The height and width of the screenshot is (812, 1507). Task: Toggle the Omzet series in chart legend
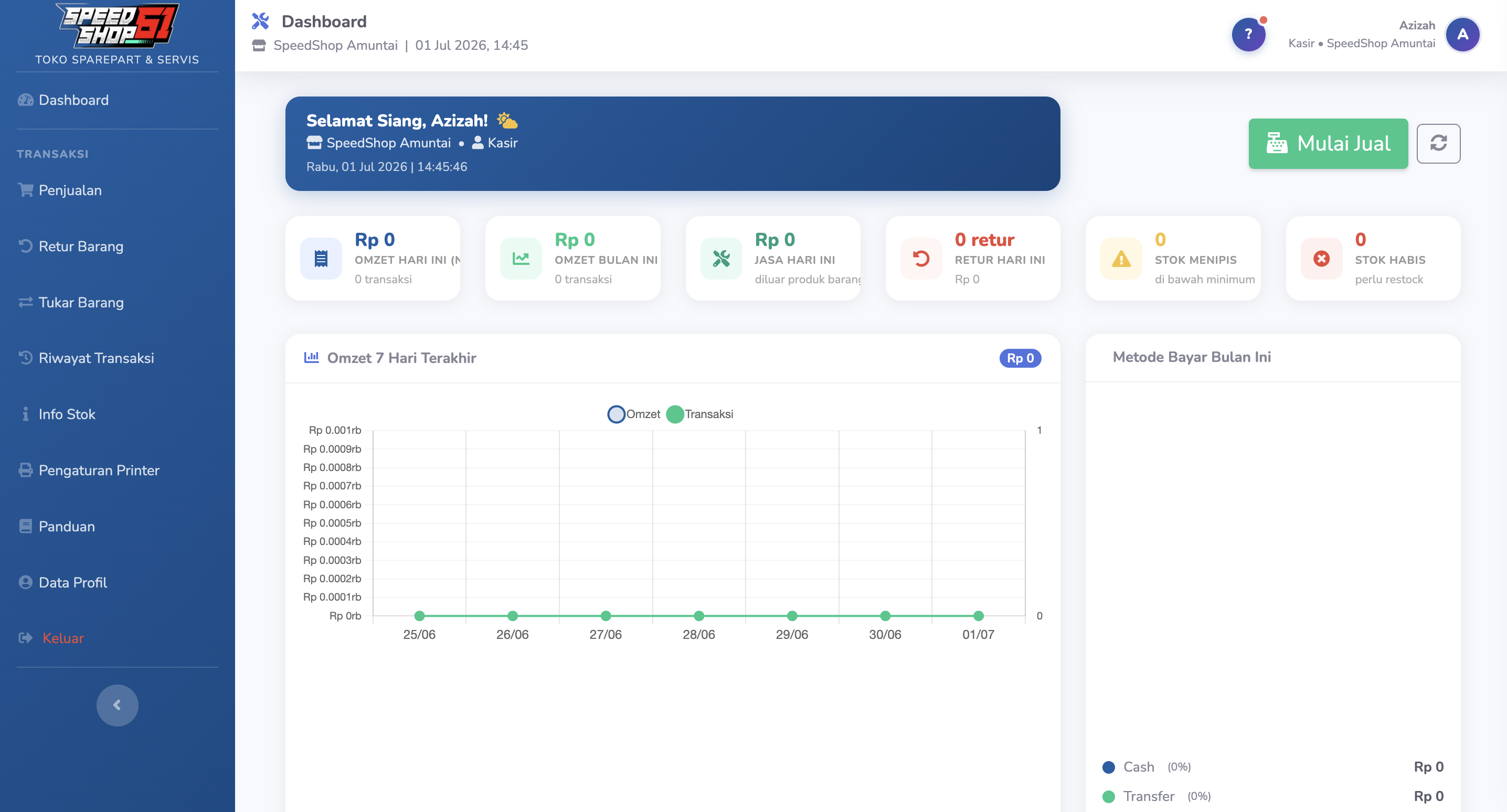click(634, 414)
